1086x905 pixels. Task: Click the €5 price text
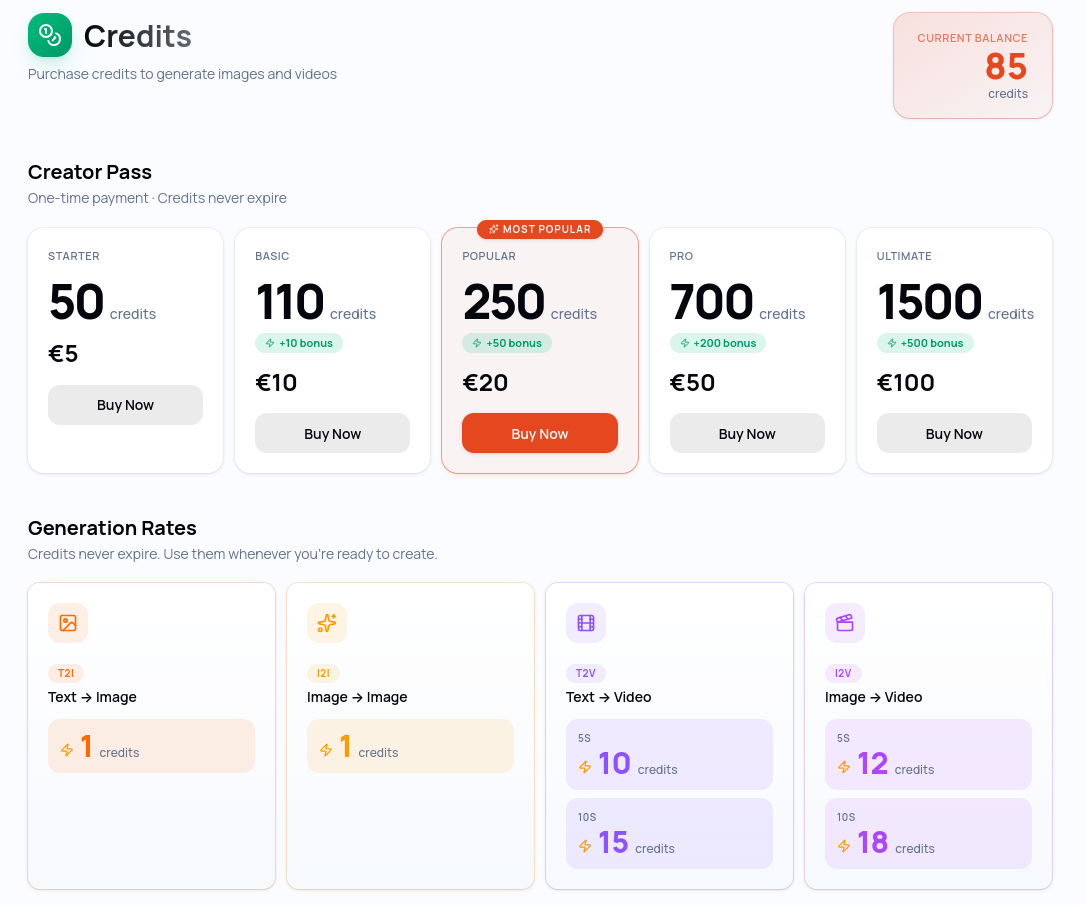coord(63,354)
